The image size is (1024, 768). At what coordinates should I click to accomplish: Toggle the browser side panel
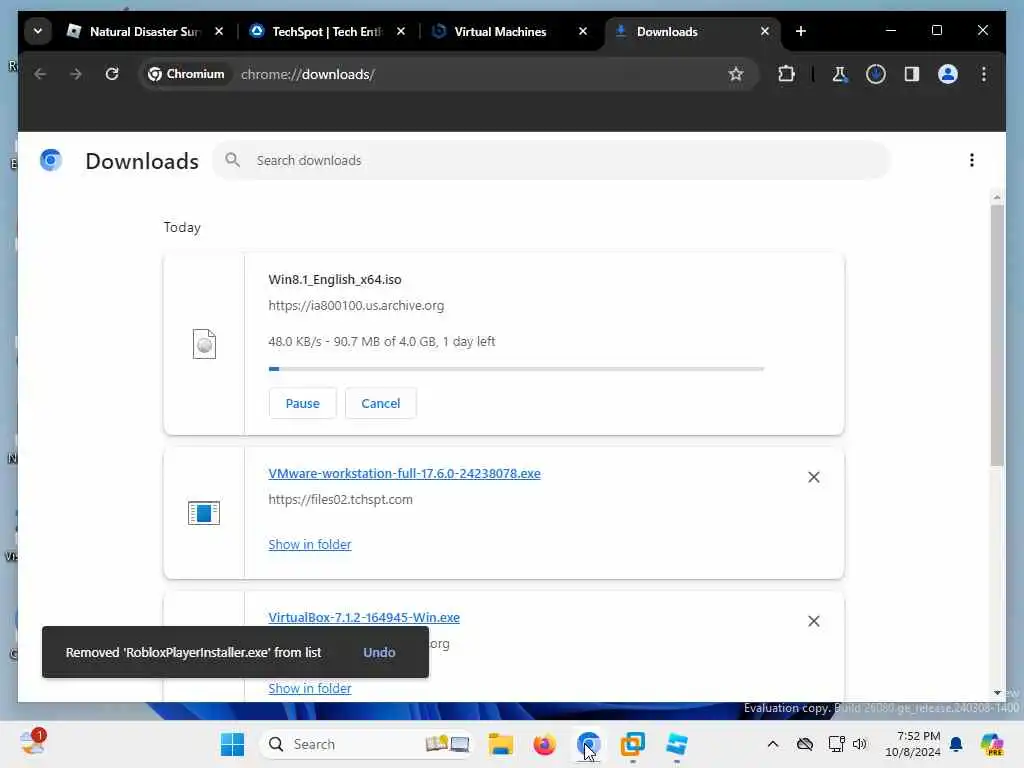(912, 74)
